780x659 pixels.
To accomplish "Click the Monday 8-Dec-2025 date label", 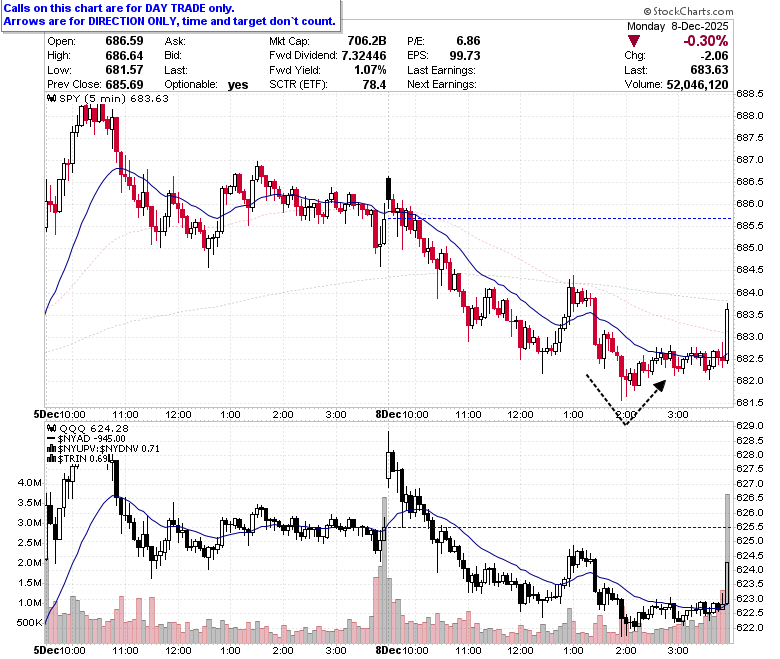I will pyautogui.click(x=678, y=26).
